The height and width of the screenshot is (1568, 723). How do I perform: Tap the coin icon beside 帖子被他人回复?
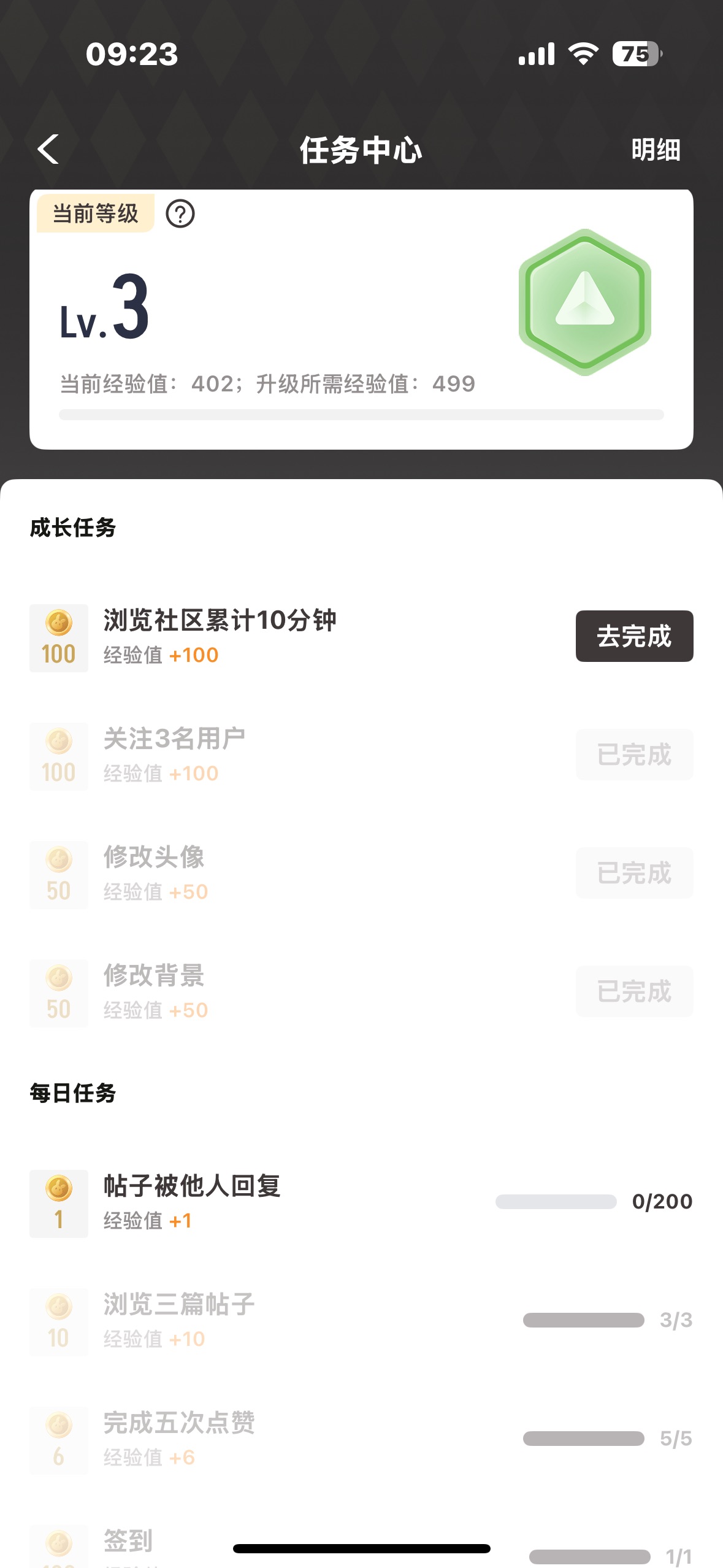coord(59,1204)
